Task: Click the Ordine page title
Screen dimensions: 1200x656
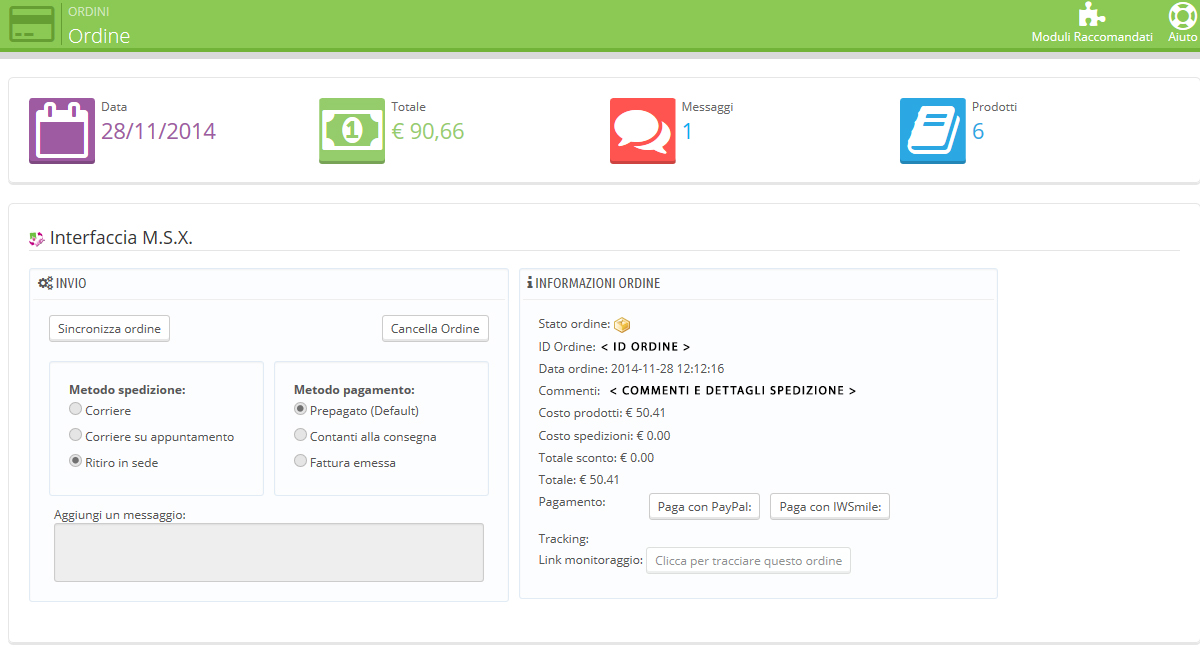Action: [99, 36]
